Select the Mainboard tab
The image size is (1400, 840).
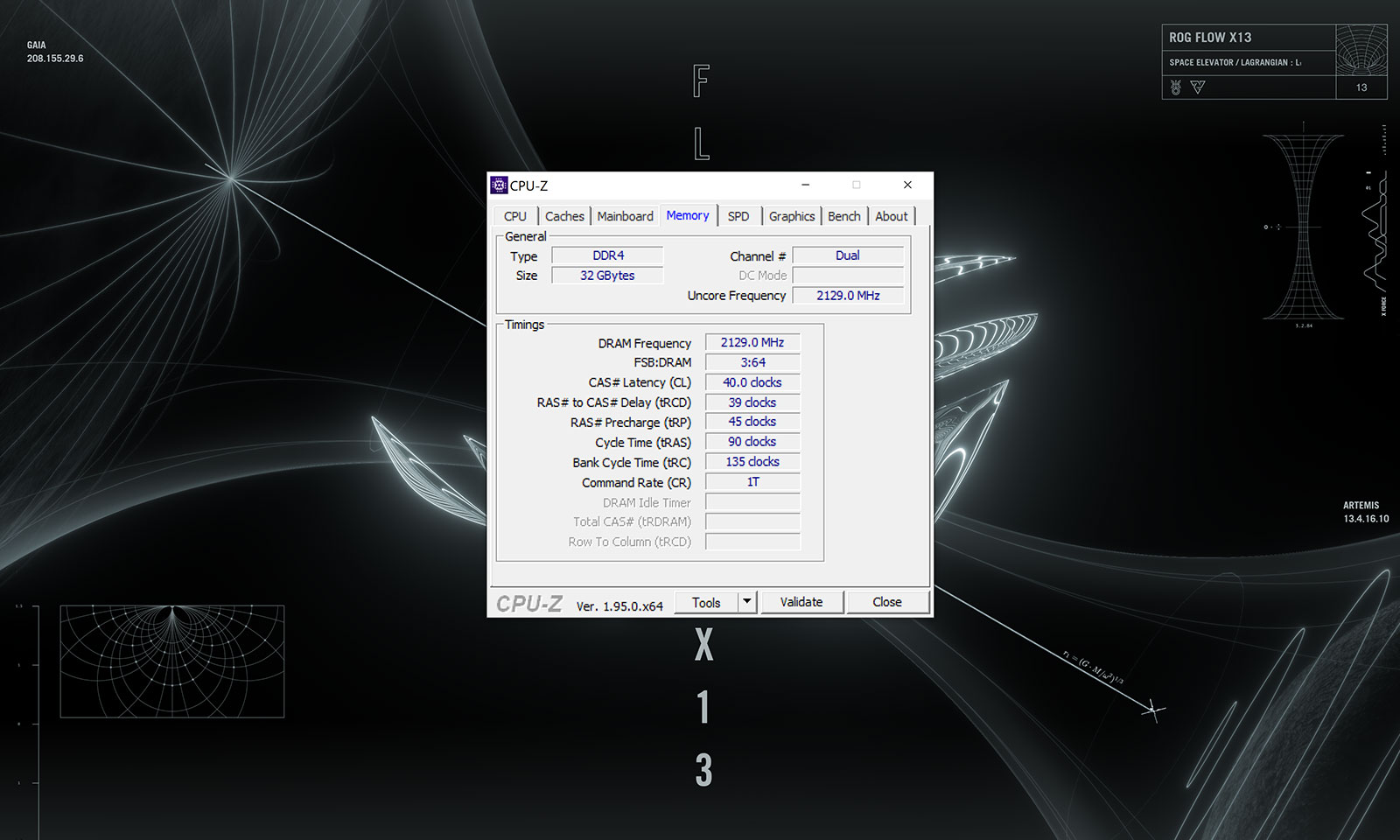(x=625, y=216)
